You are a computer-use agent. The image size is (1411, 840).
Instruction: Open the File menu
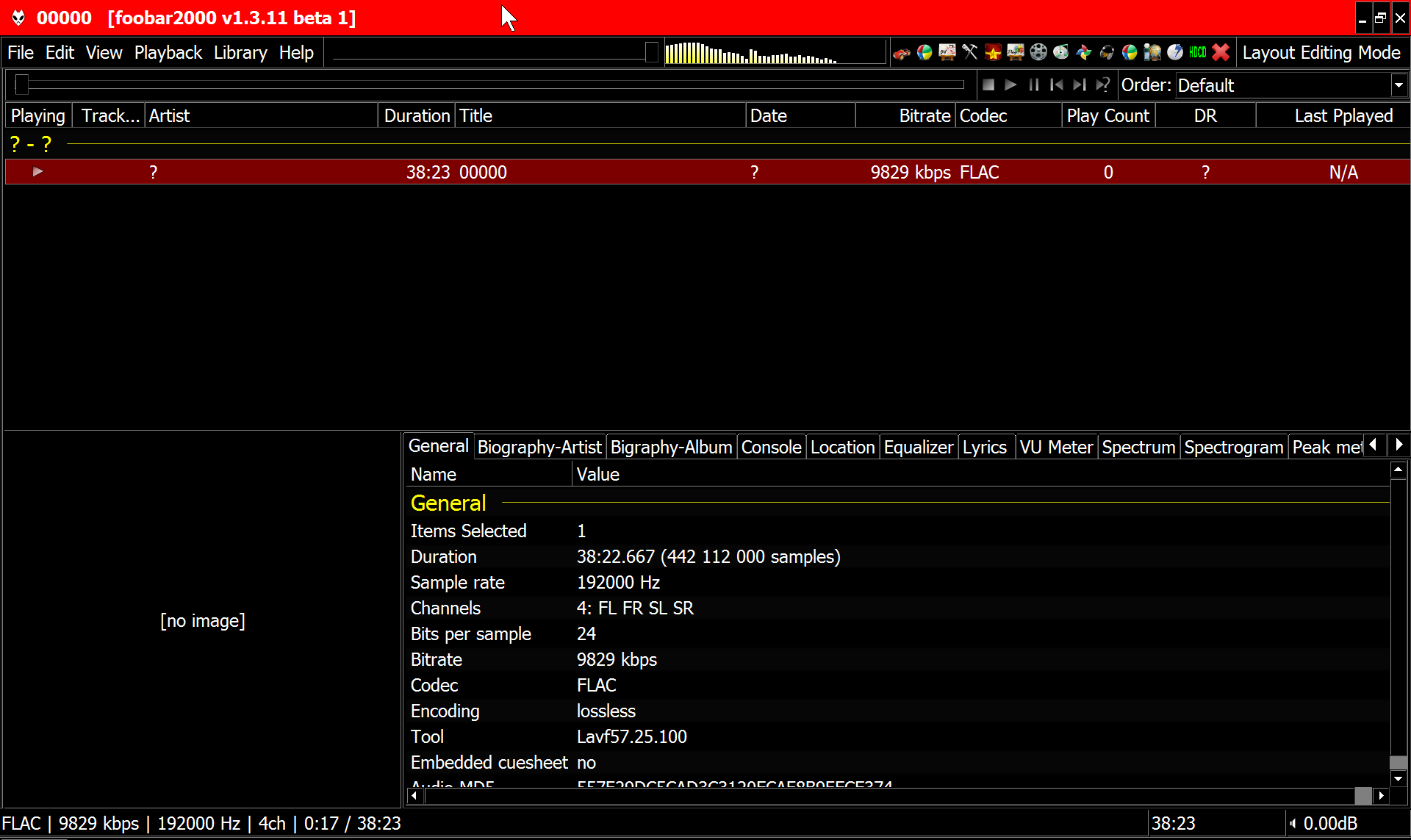click(21, 53)
